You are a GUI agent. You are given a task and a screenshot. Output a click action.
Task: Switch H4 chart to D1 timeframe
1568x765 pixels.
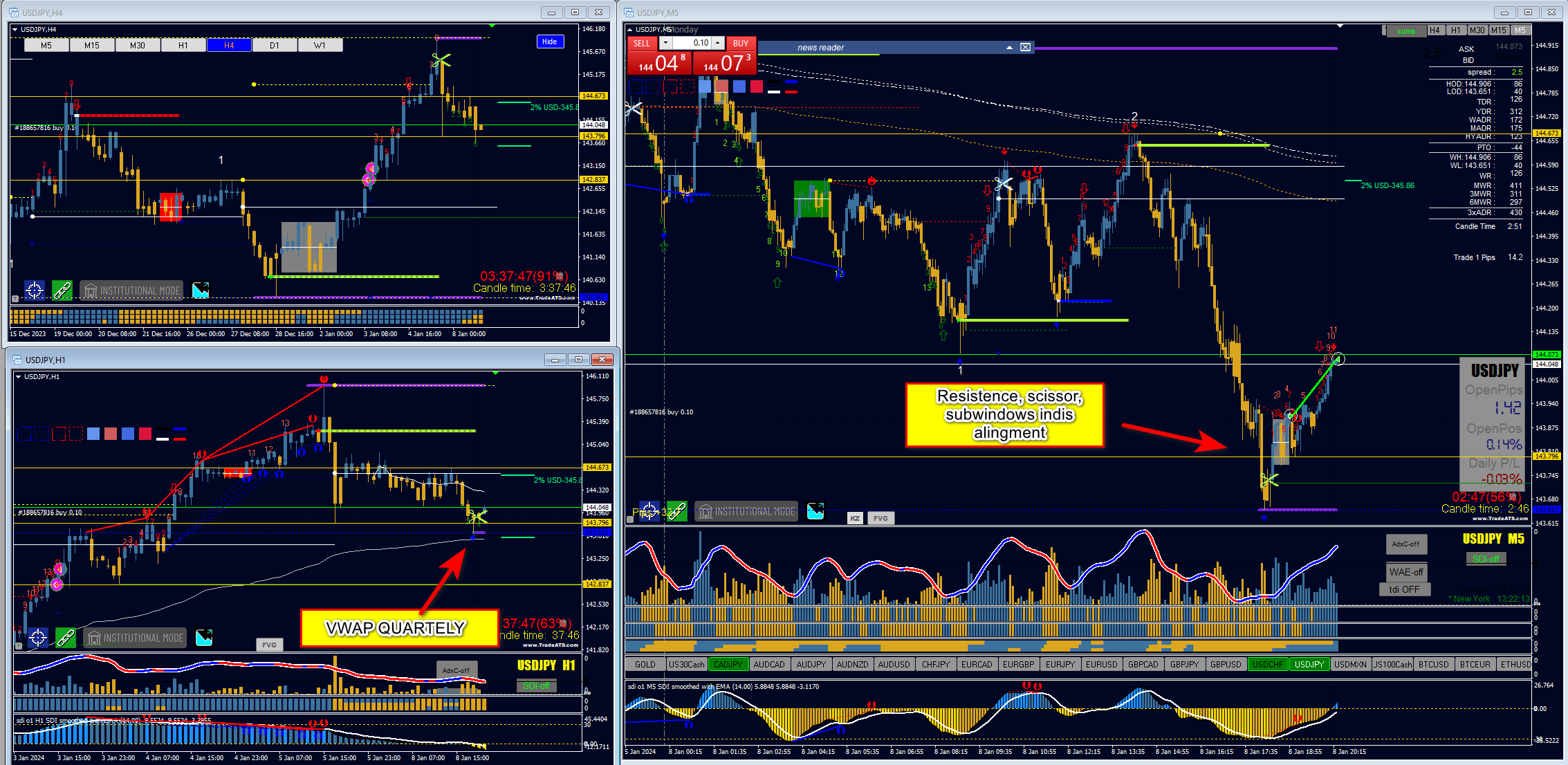[275, 45]
